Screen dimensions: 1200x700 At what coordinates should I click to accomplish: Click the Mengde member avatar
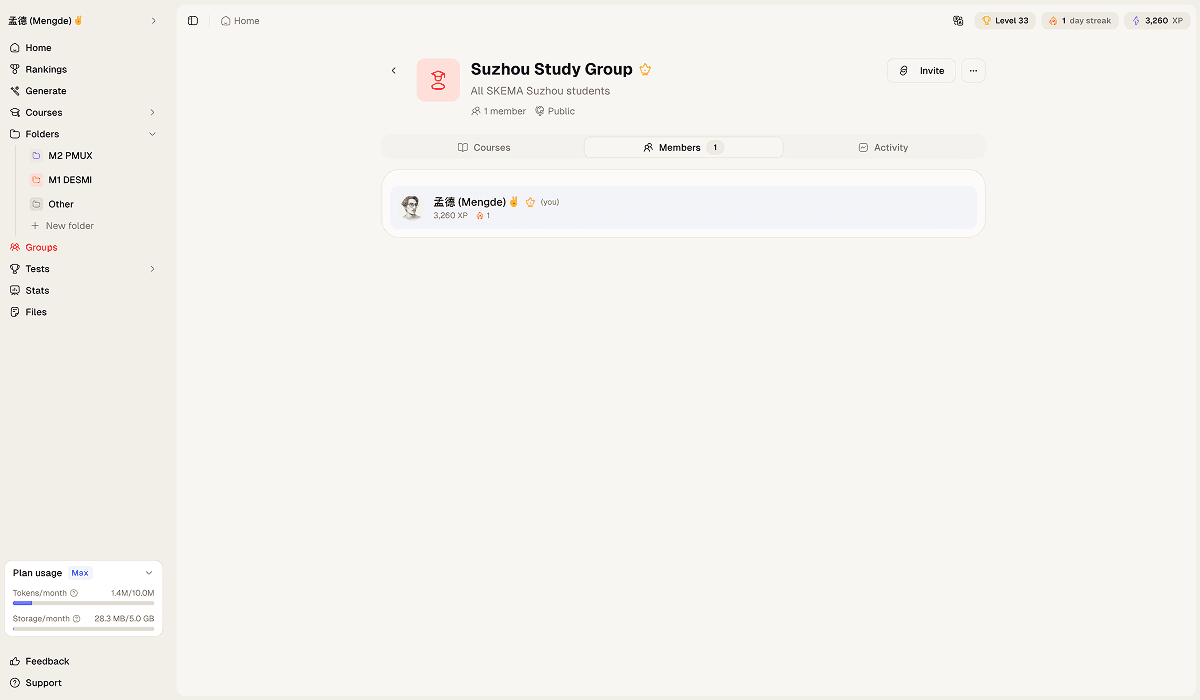coord(411,207)
